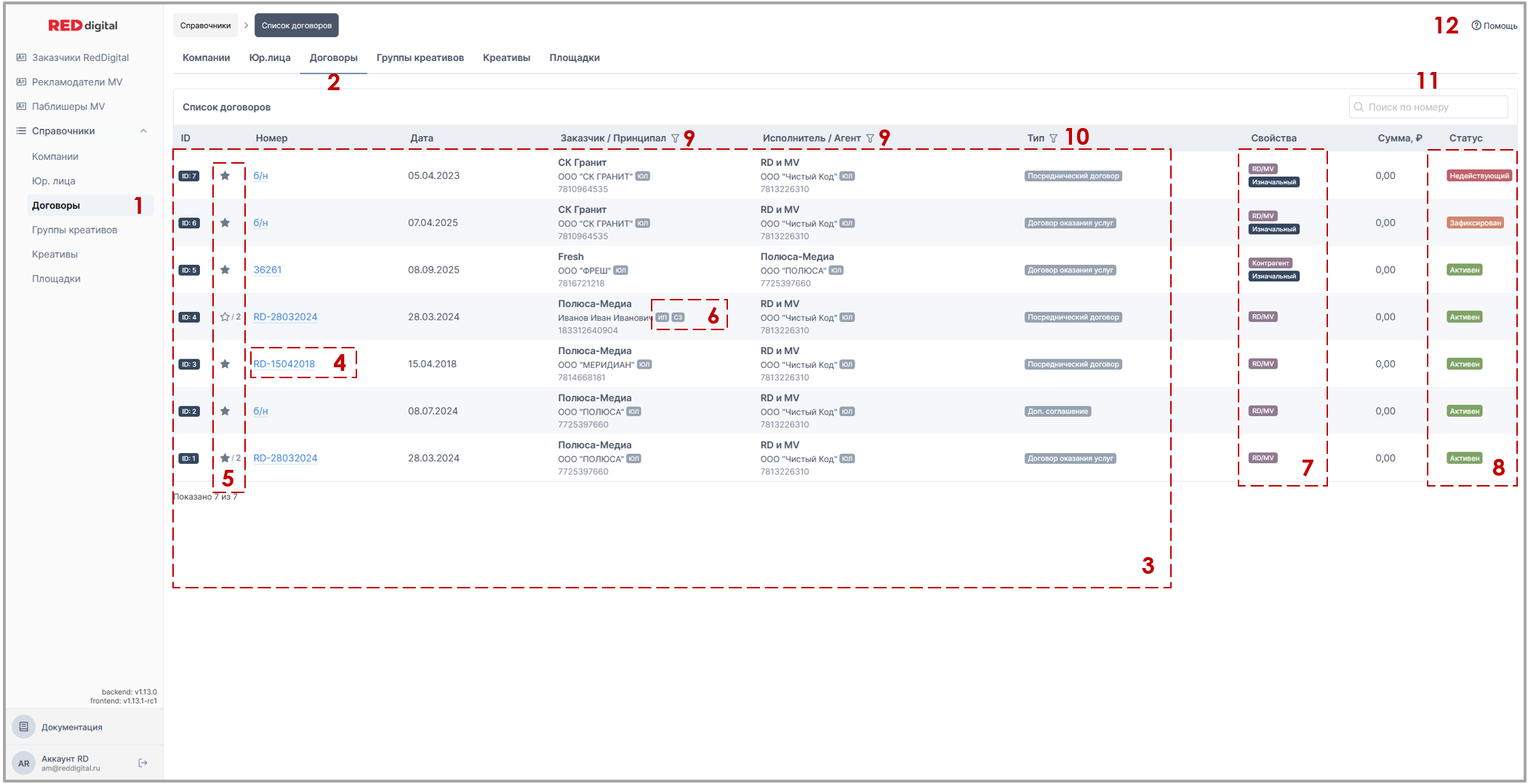Toggle the star for contract ID: 7

click(x=225, y=176)
